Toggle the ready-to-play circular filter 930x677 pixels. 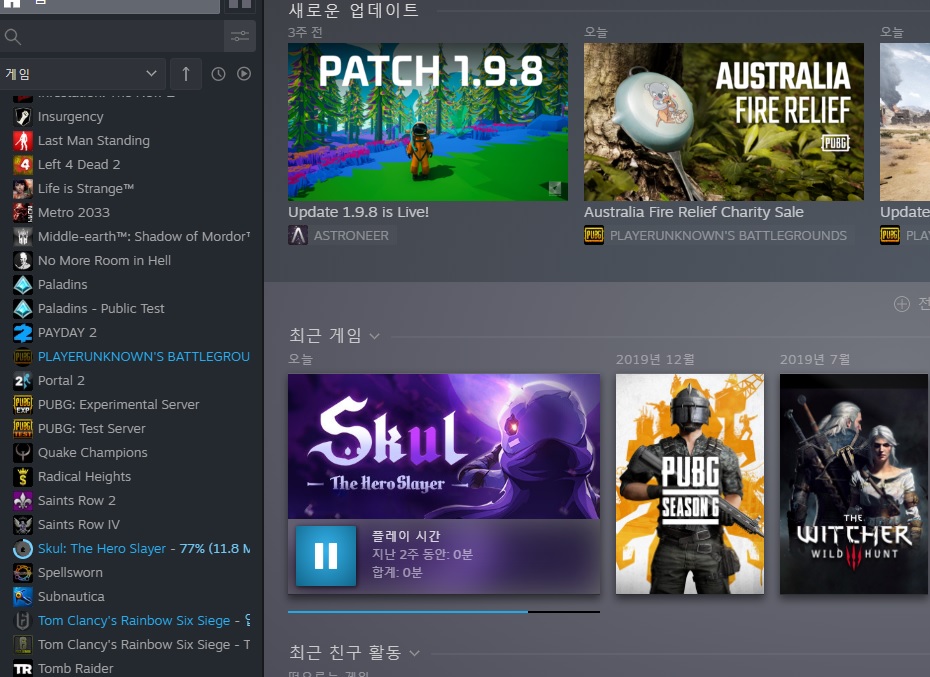[244, 74]
